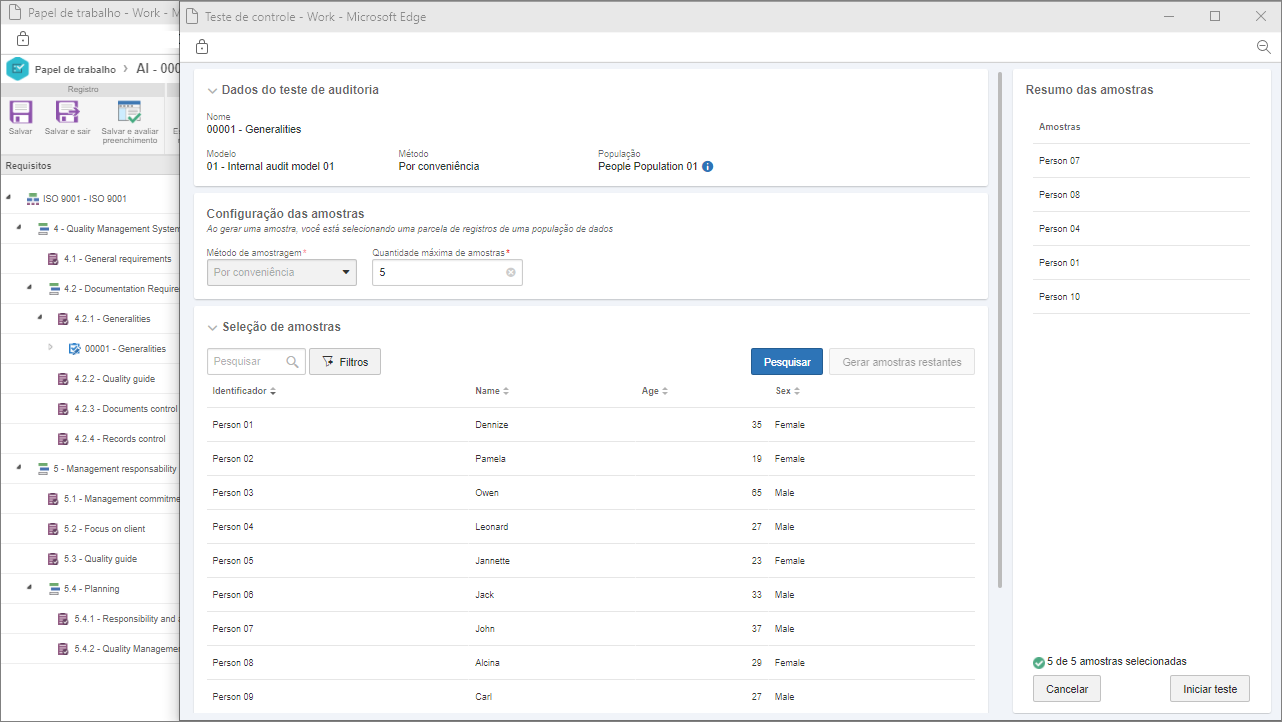The width and height of the screenshot is (1282, 722).
Task: Click Person 04 in Resumo das amostras
Action: (1141, 229)
